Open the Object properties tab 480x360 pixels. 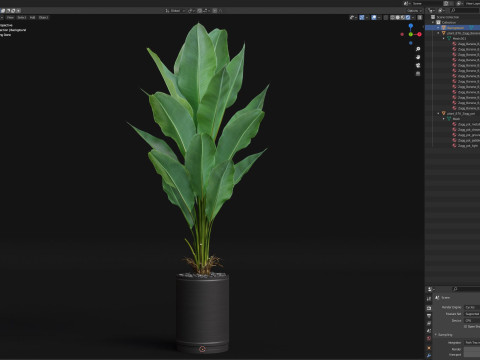[x=429, y=348]
